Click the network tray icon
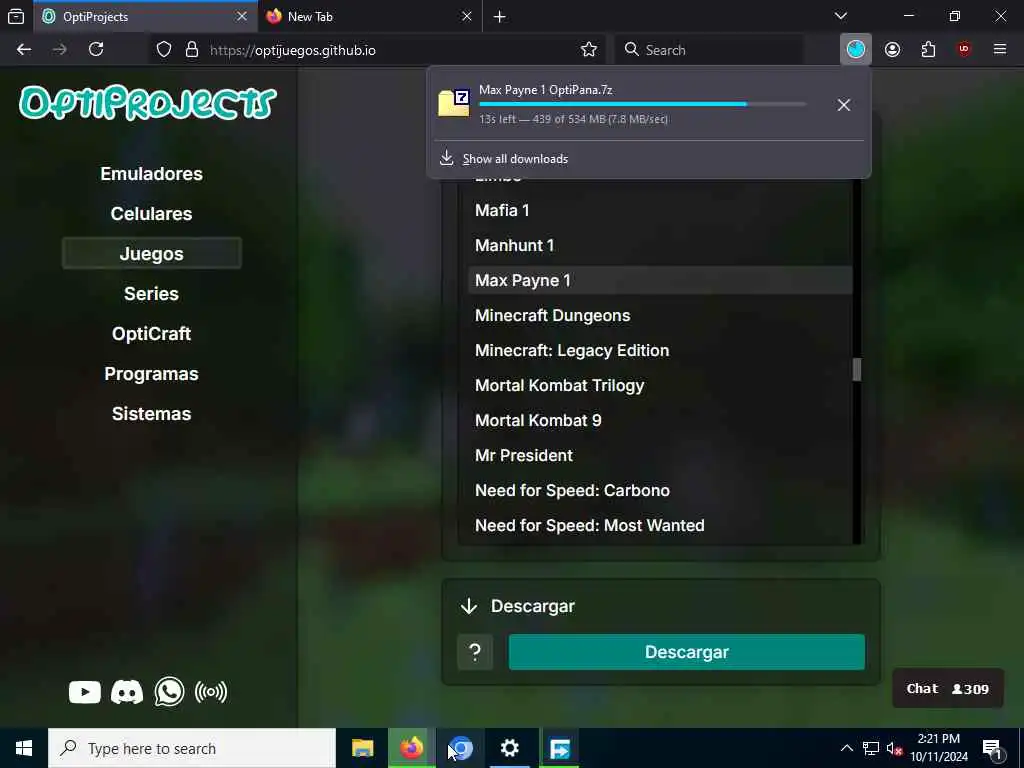This screenshot has width=1024, height=768. point(871,748)
